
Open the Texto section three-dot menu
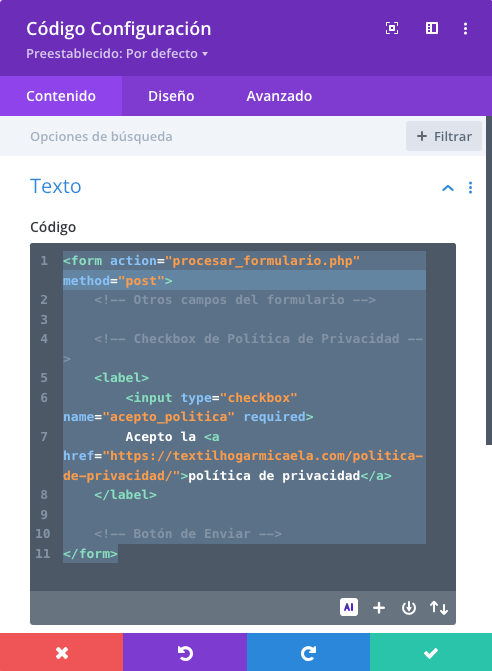pyautogui.click(x=470, y=187)
